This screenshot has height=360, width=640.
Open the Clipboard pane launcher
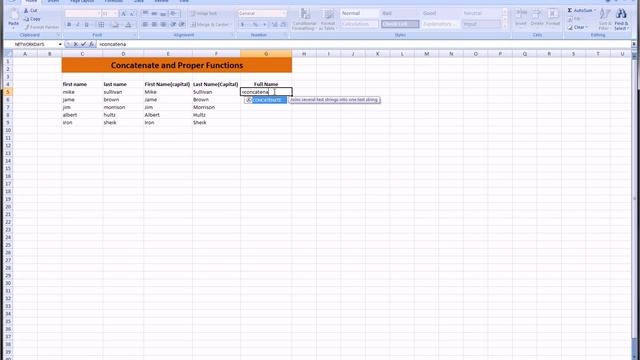pos(58,36)
